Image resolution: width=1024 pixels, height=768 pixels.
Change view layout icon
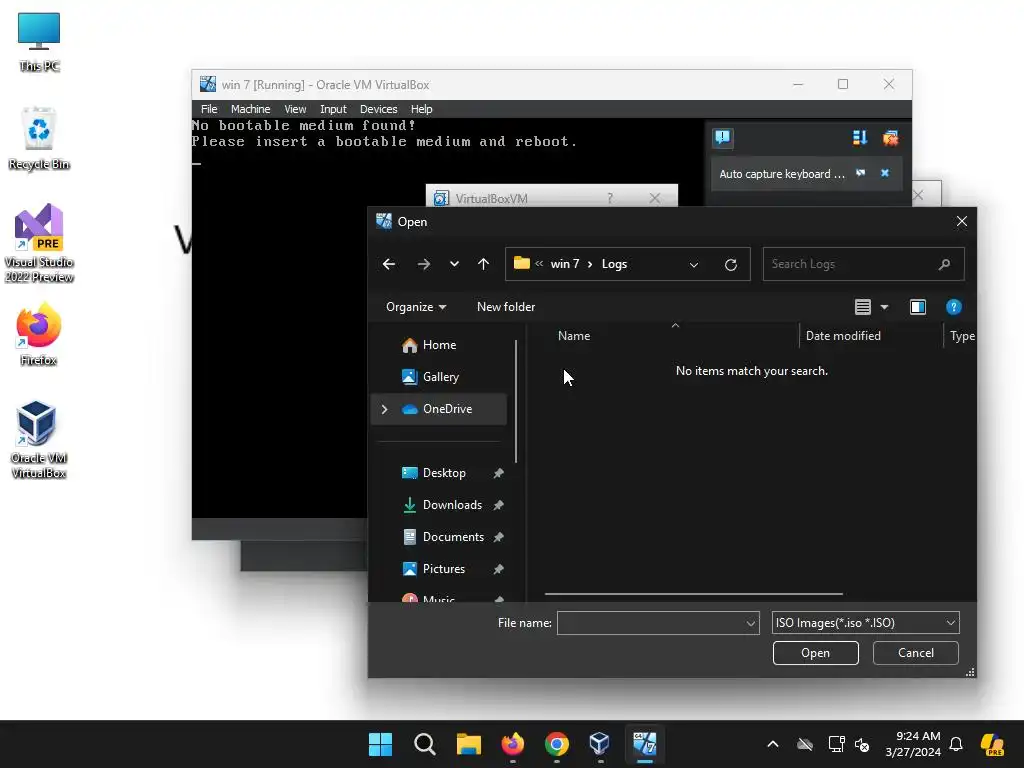(x=863, y=307)
